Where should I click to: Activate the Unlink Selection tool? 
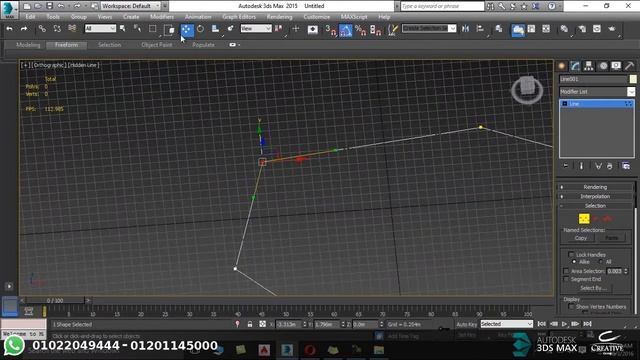[x=57, y=29]
